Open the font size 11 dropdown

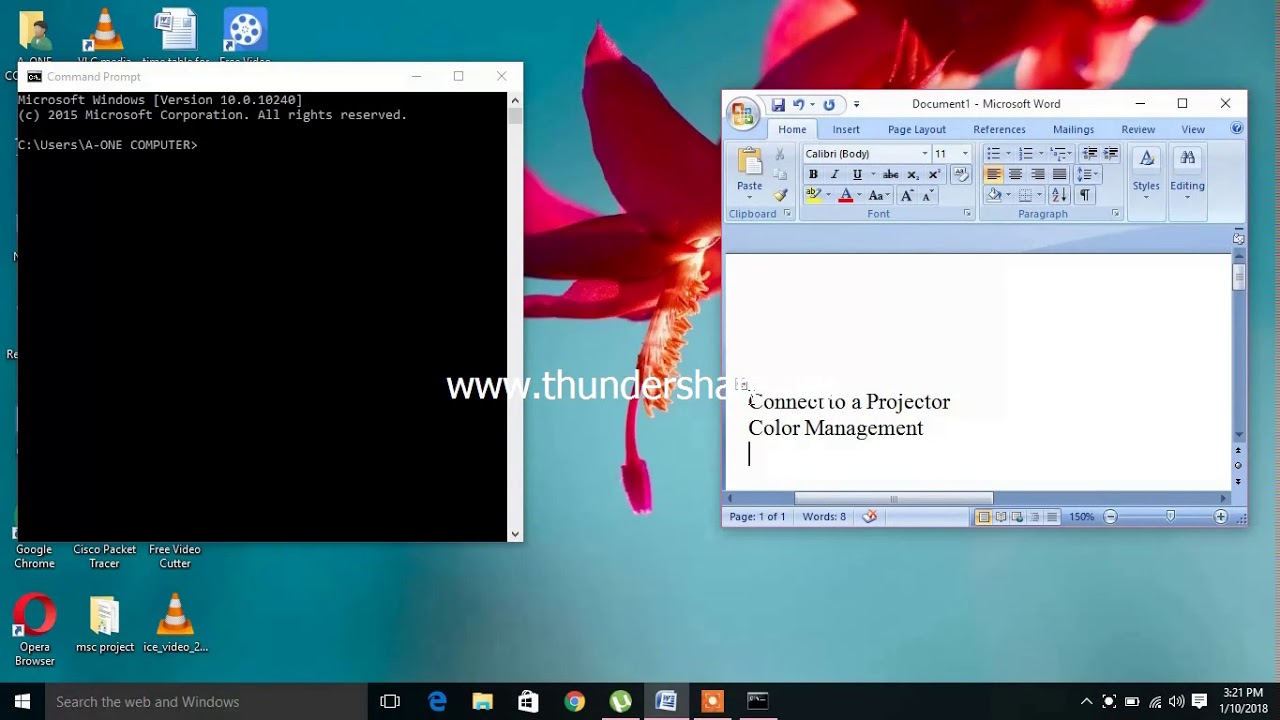tap(965, 154)
